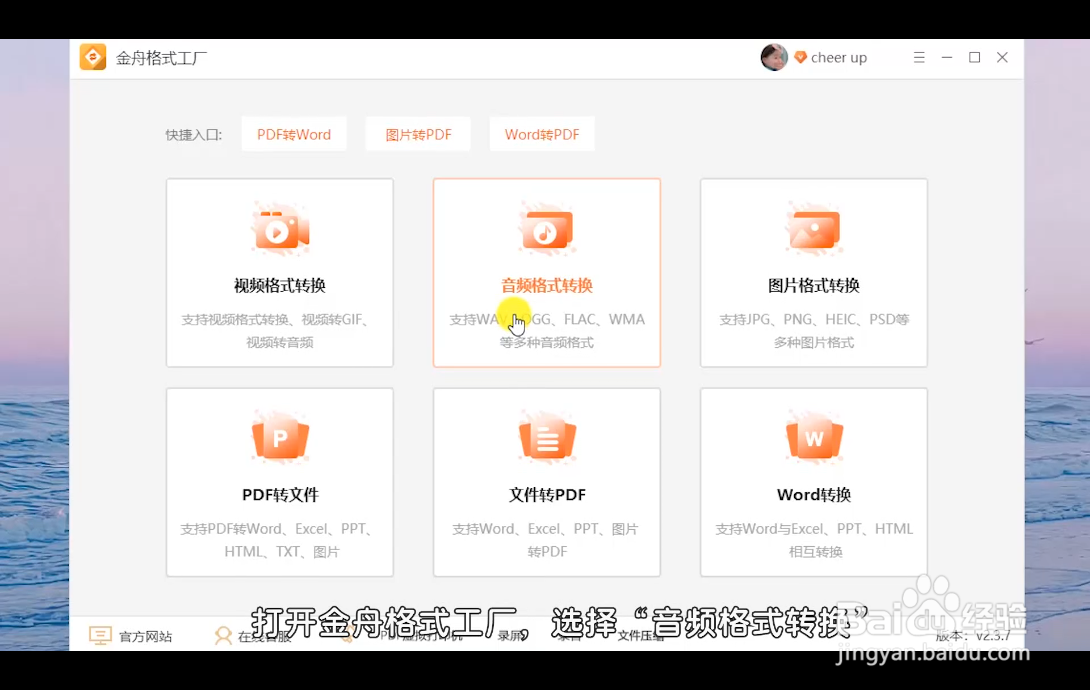
Task: Open the user avatar profile picture
Action: 774,58
